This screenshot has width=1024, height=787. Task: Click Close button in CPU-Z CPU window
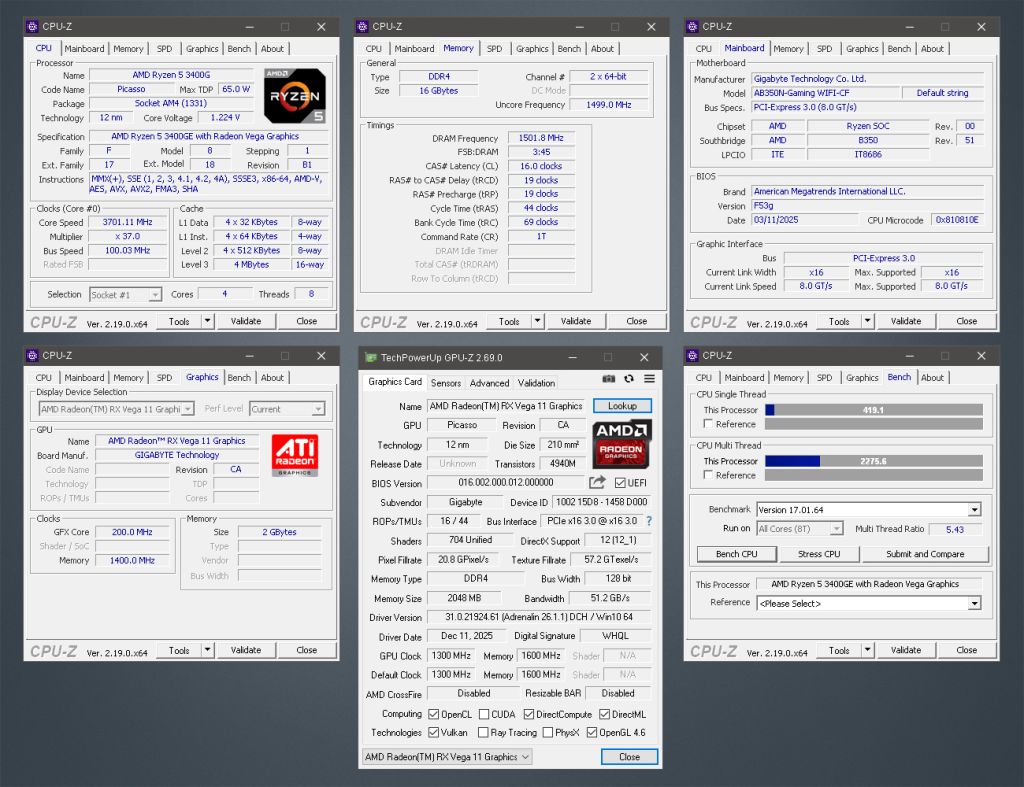coord(306,321)
